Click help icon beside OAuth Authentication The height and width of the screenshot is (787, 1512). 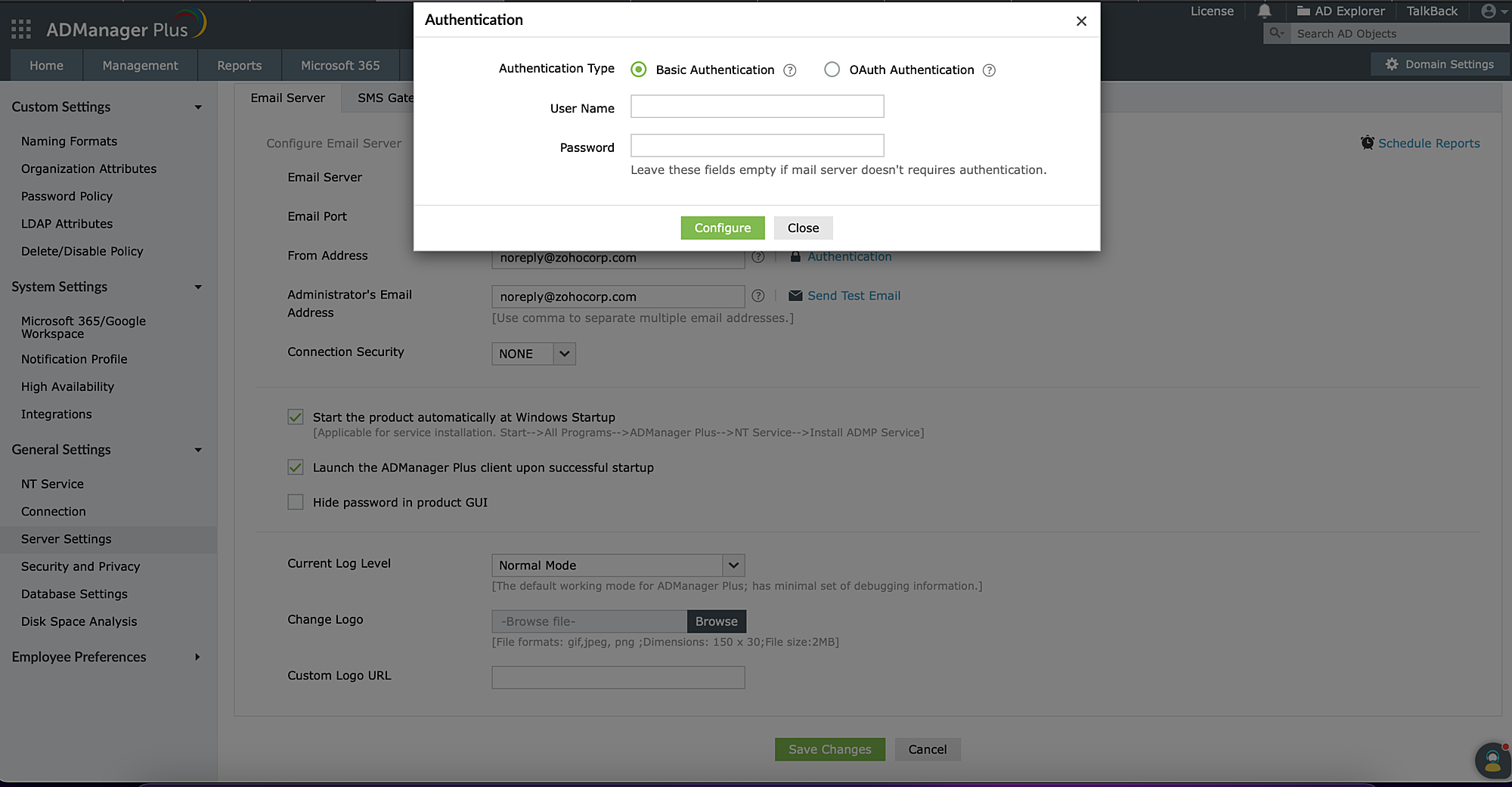989,70
